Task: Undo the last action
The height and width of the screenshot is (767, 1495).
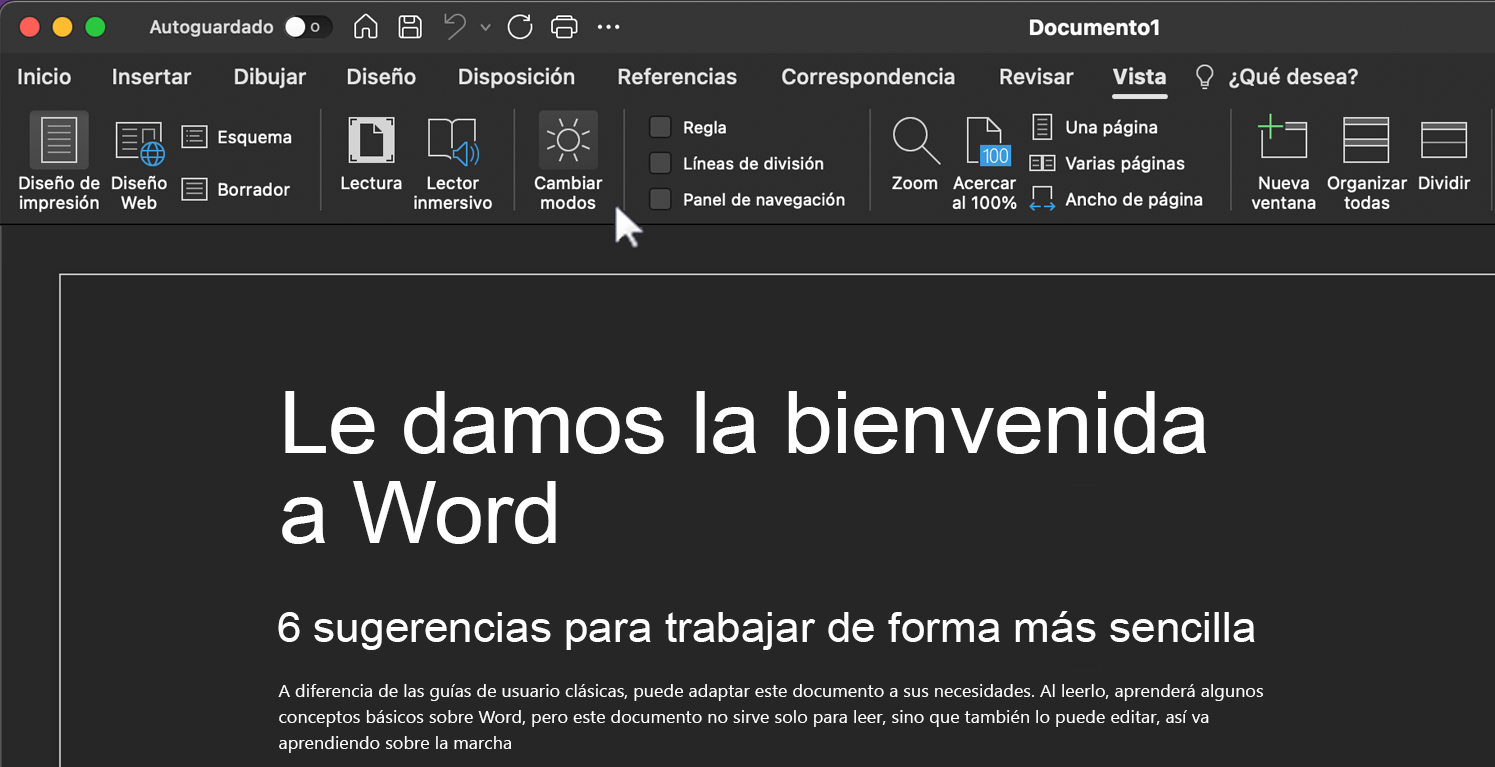Action: coord(456,27)
